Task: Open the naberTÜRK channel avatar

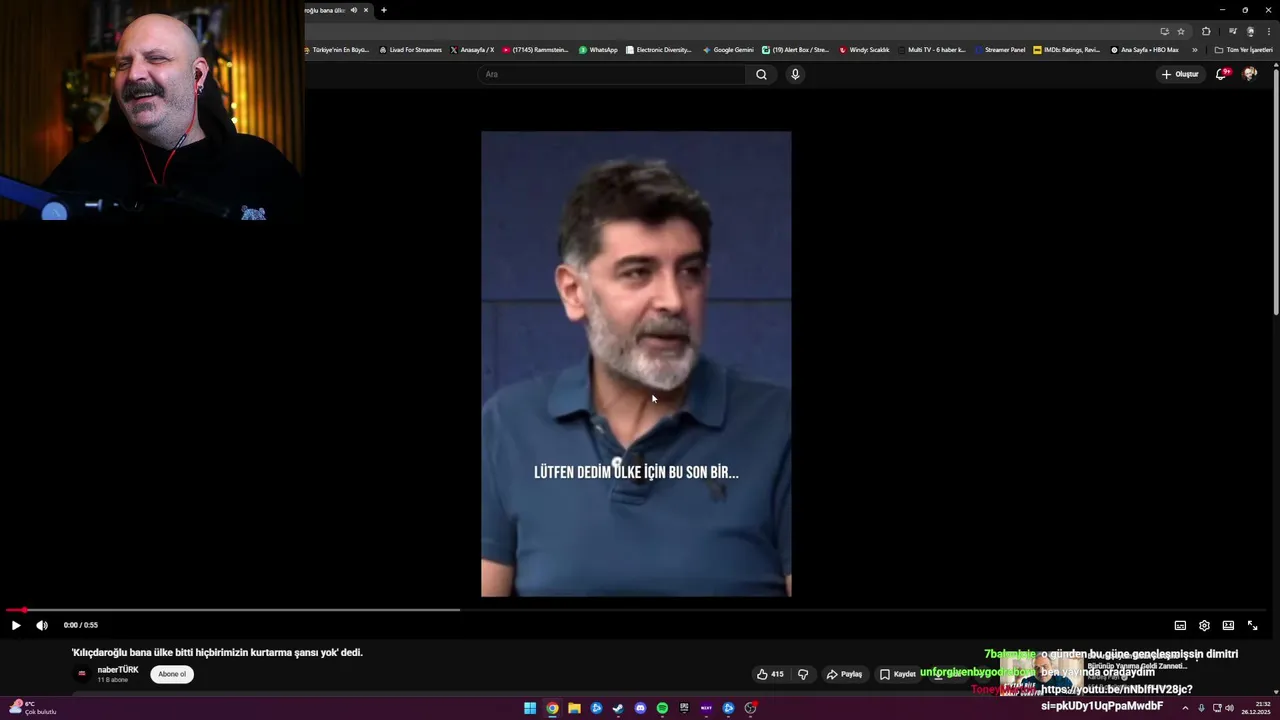Action: point(83,674)
